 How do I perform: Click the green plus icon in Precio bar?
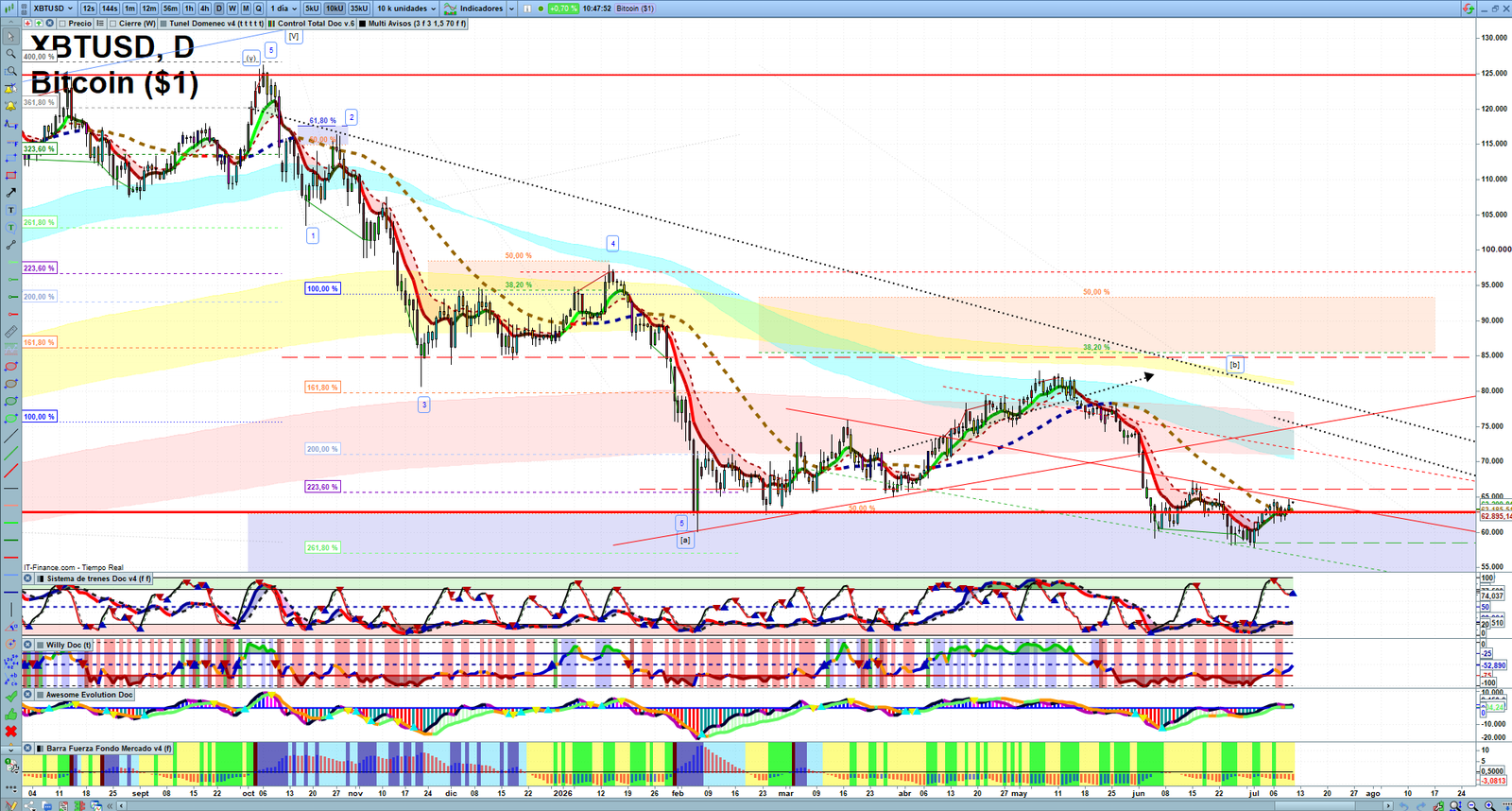[39, 24]
